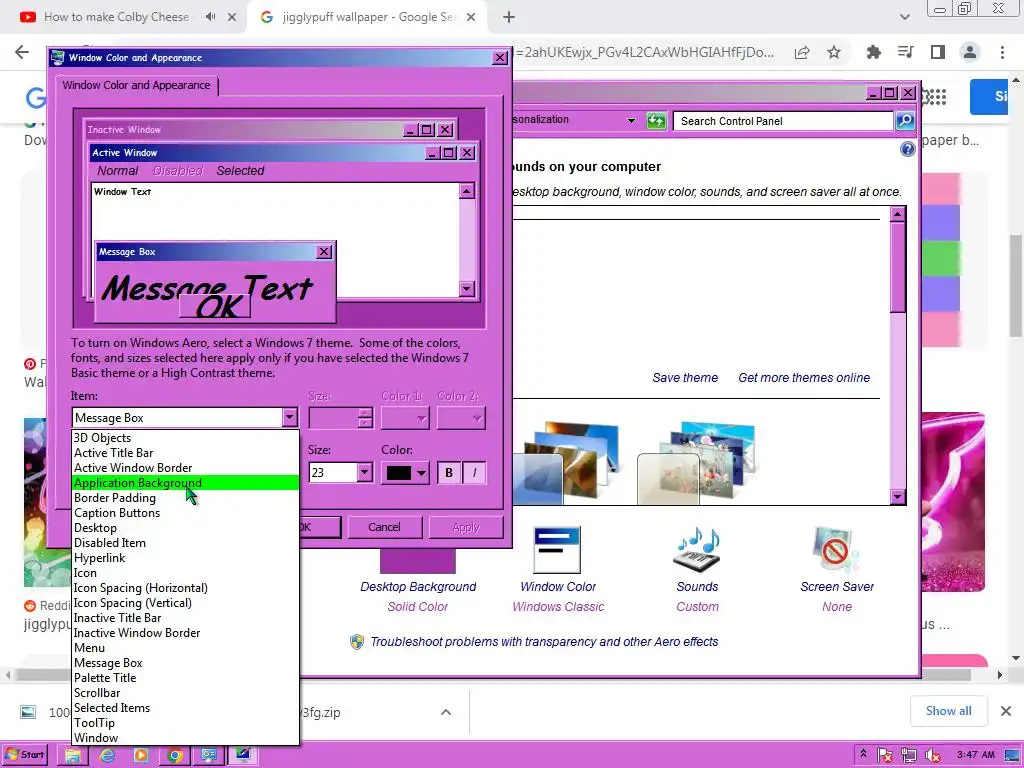1024x768 pixels.
Task: Switch to the How to make Colby Cheese tab
Action: pyautogui.click(x=116, y=17)
